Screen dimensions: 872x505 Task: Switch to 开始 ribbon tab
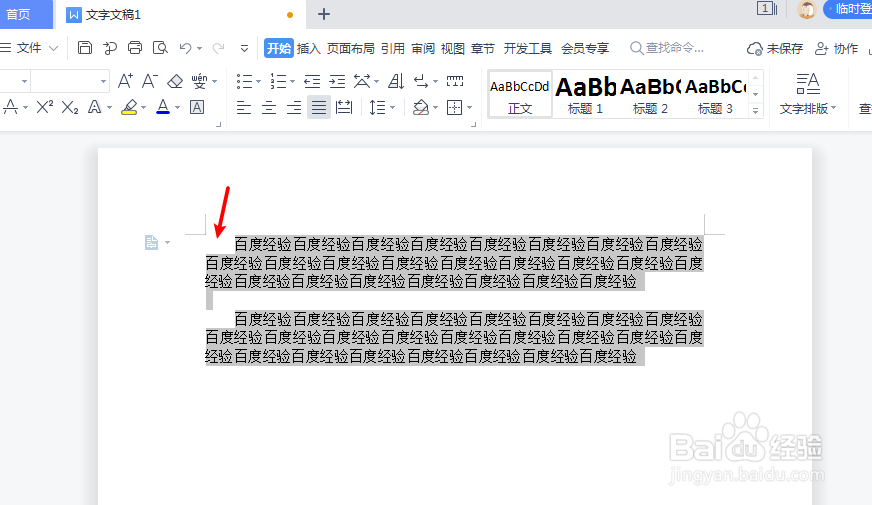point(279,48)
